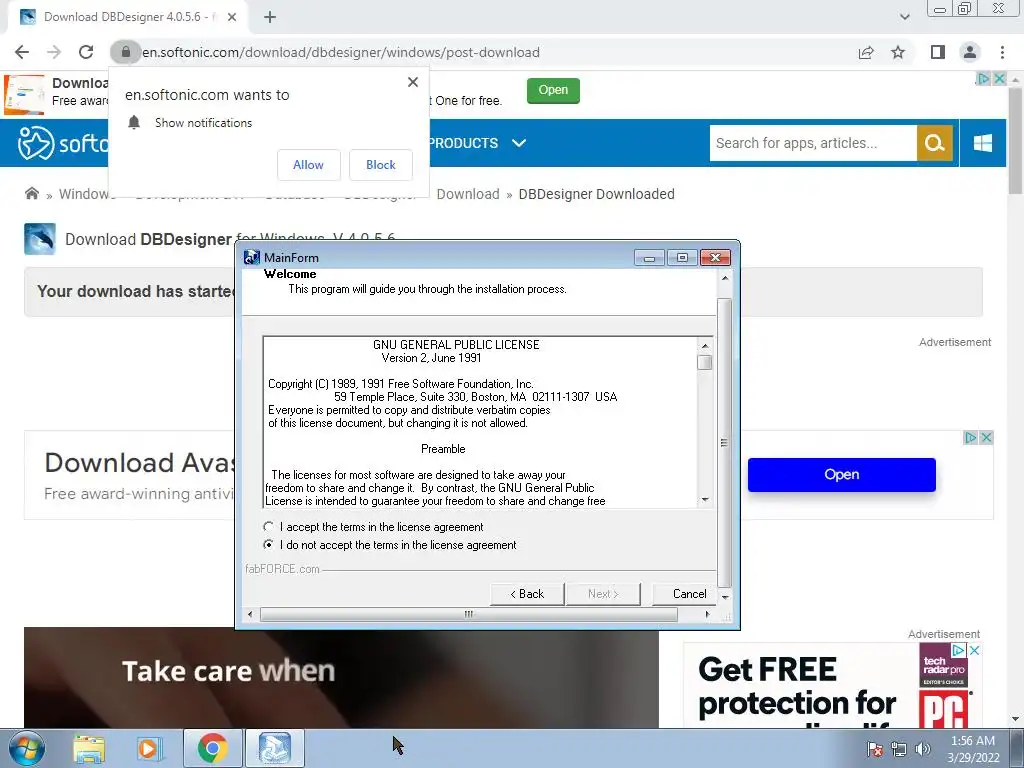Click the taskbar clock
Screen dimensions: 1024x768
pyautogui.click(x=973, y=749)
